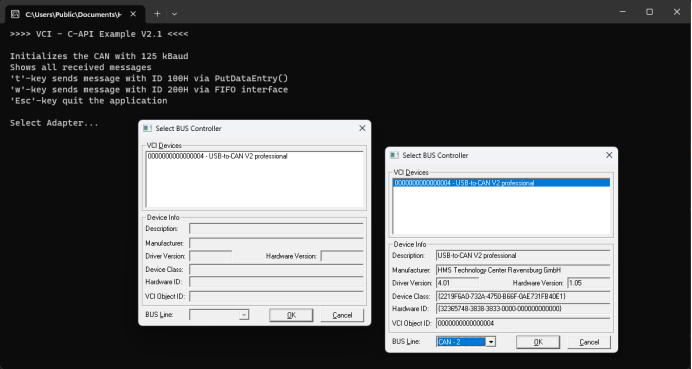Click the 'Initializes the CAN with 125 kBaud' line
The height and width of the screenshot is (369, 692).
tap(99, 56)
